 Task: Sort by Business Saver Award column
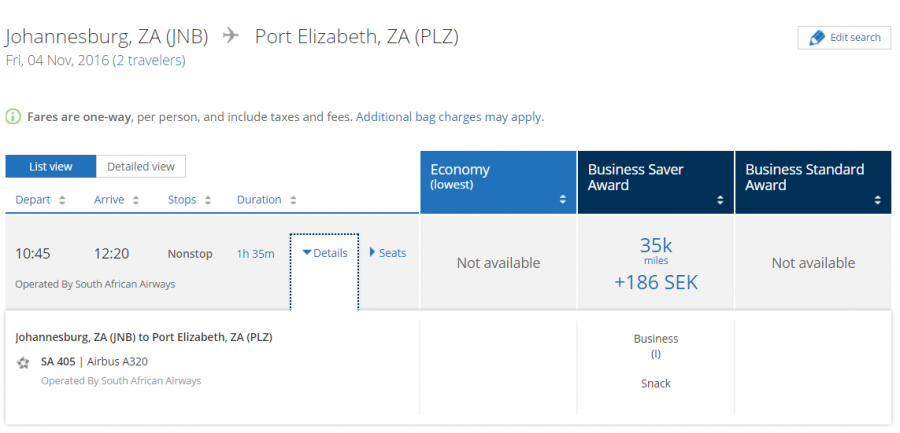click(721, 200)
